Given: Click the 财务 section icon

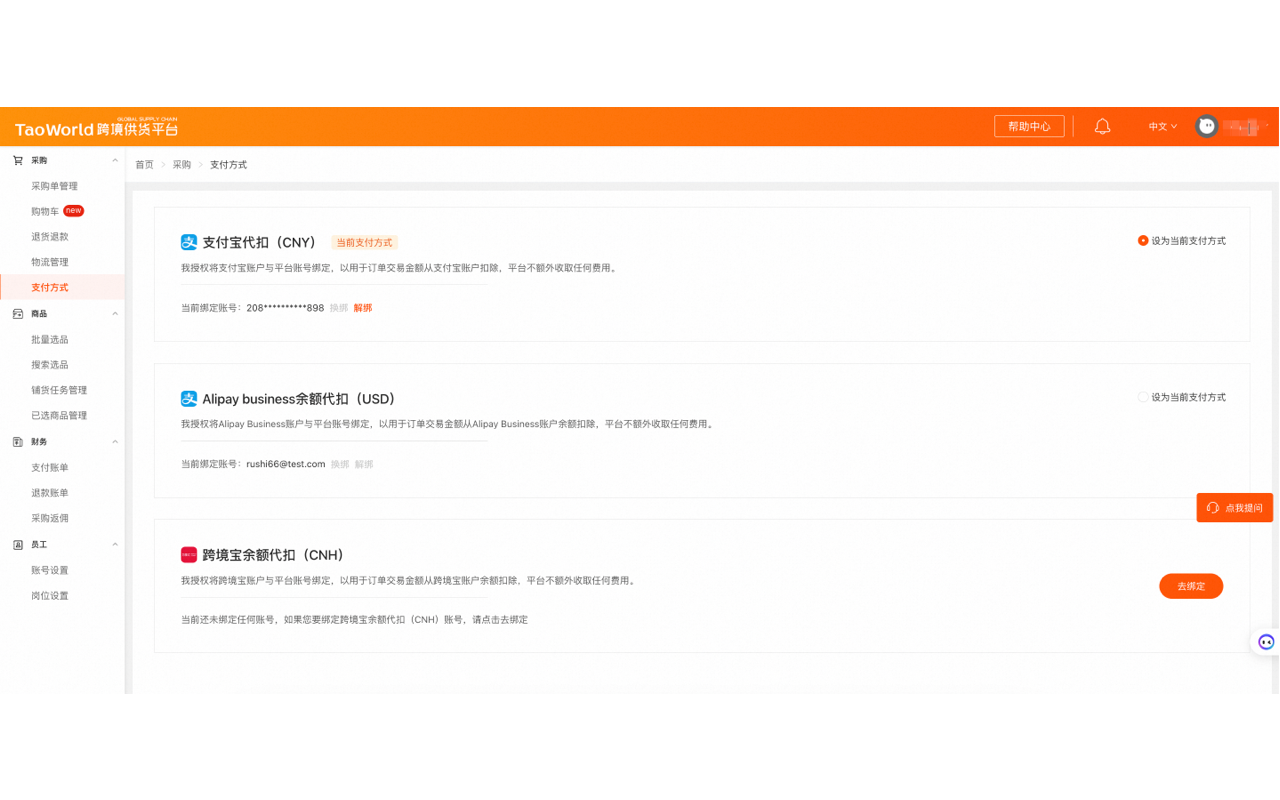Looking at the screenshot, I should (18, 442).
